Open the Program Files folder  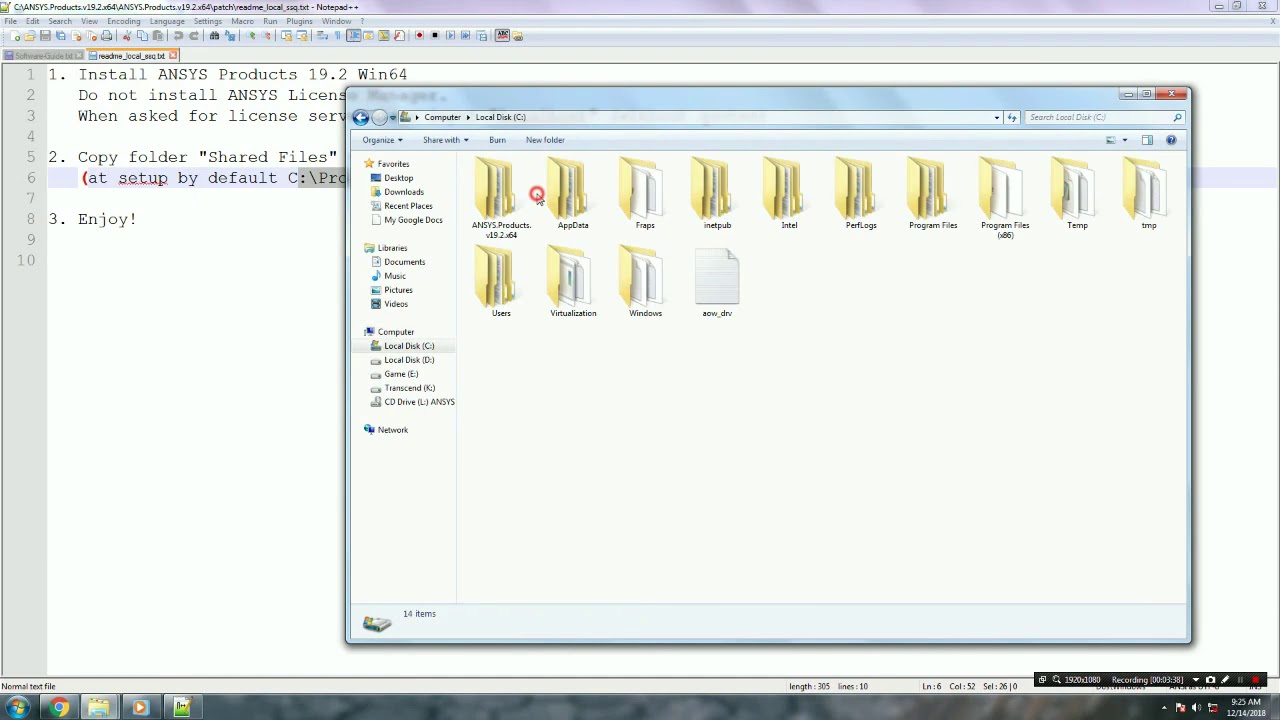pos(933,194)
